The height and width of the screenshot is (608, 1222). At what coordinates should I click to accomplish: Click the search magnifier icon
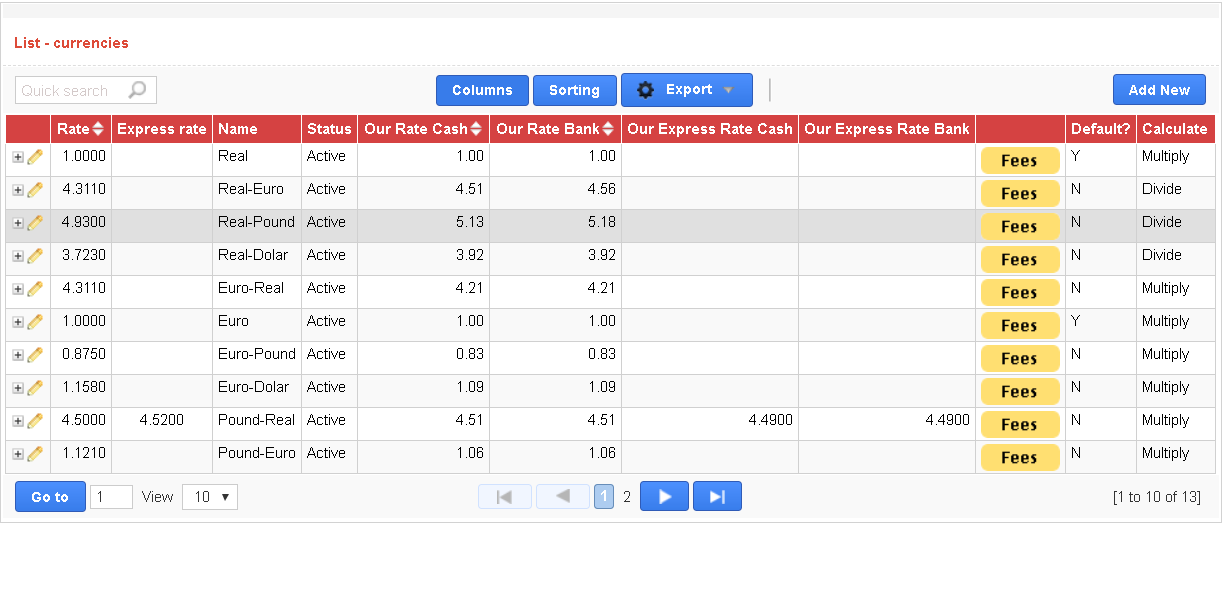(x=138, y=90)
